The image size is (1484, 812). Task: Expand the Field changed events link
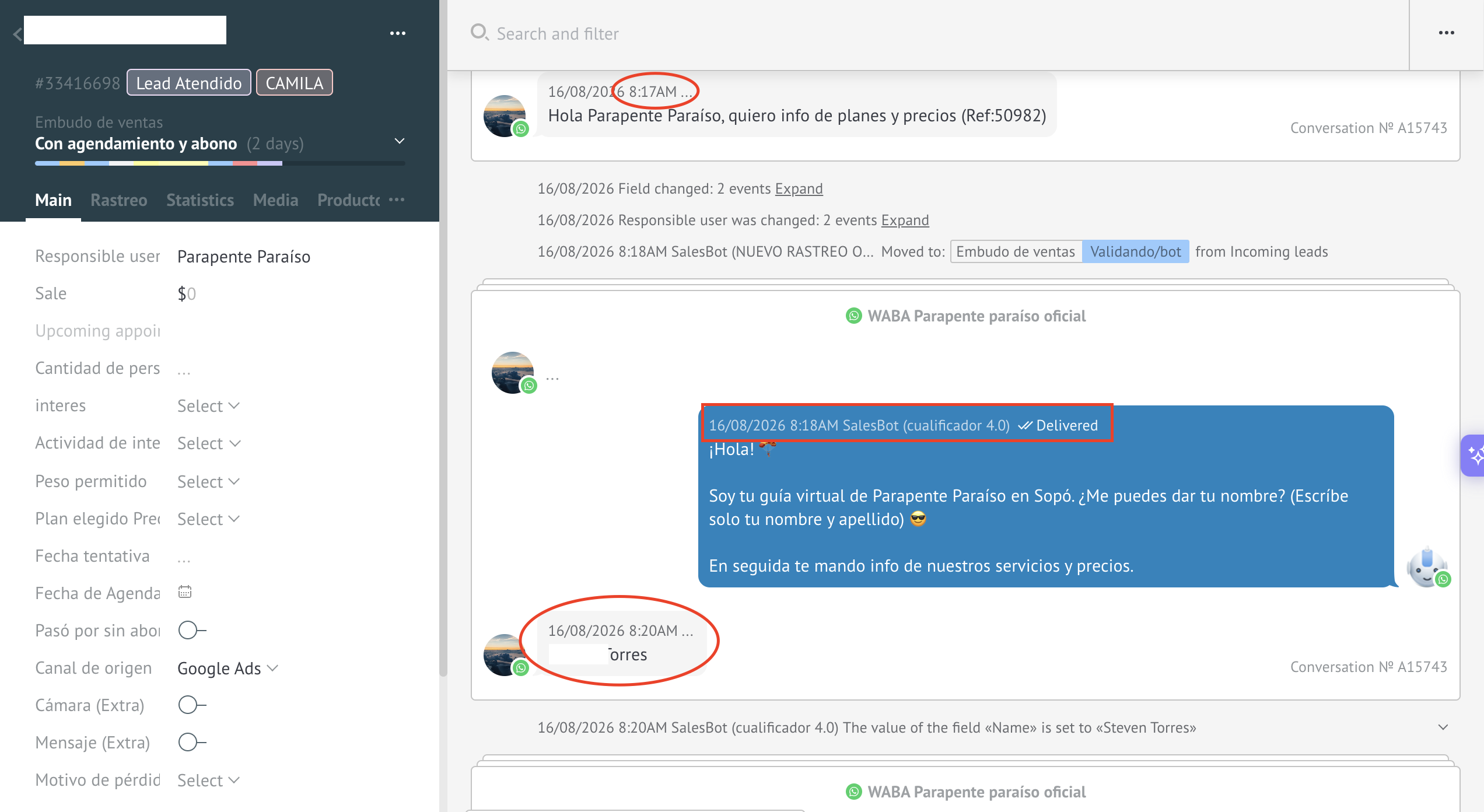click(799, 189)
